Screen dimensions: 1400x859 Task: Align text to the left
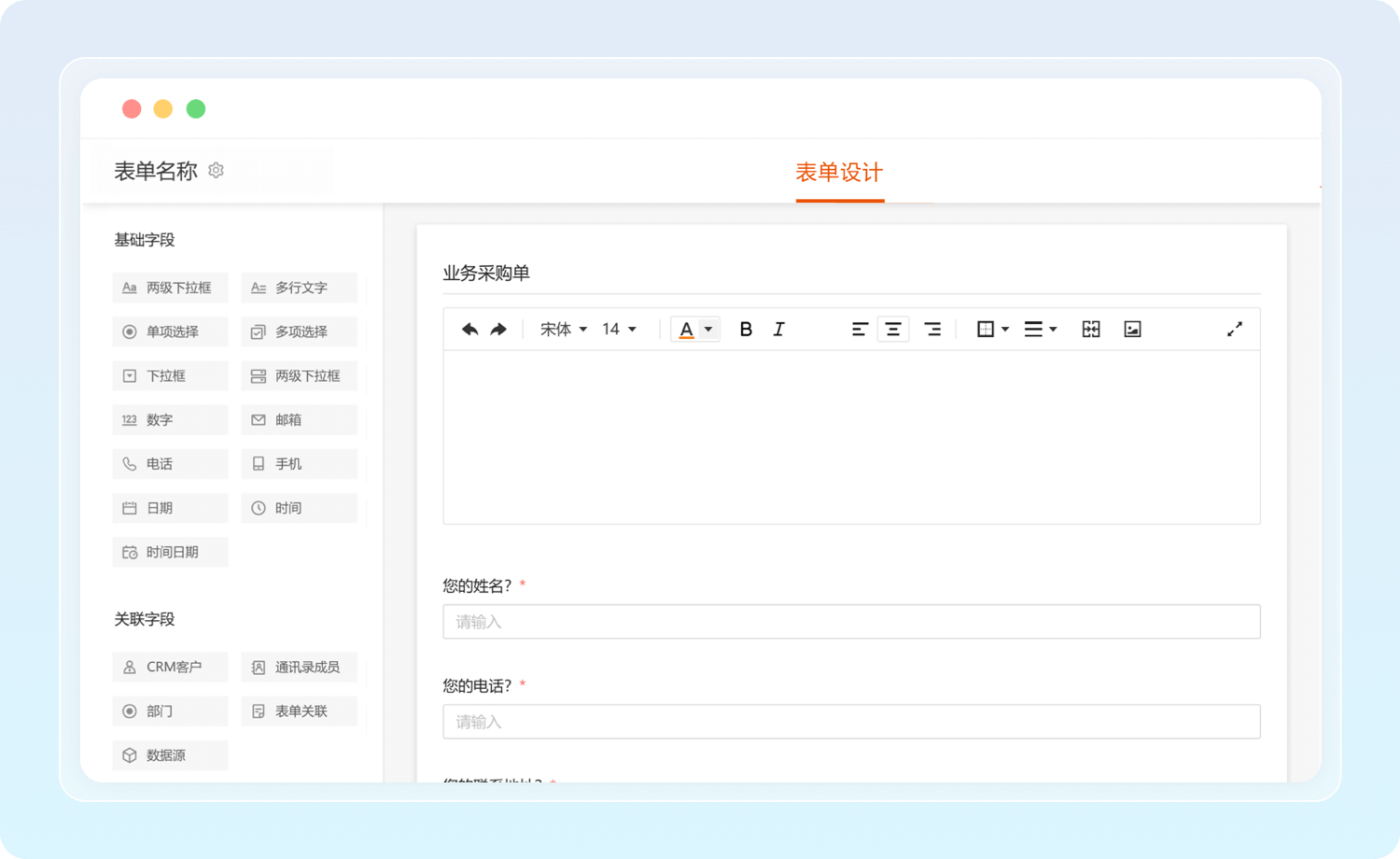coord(860,330)
